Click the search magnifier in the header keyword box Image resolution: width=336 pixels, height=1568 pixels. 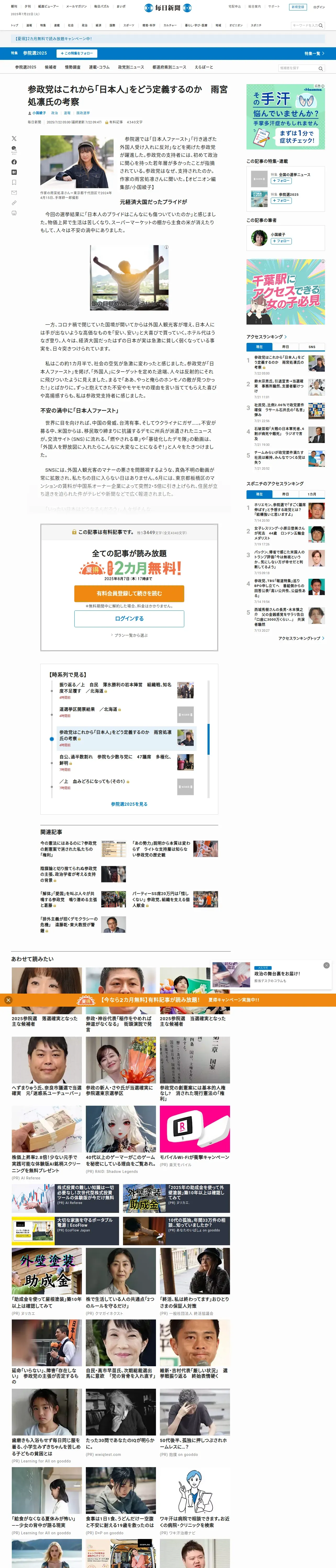(x=321, y=26)
